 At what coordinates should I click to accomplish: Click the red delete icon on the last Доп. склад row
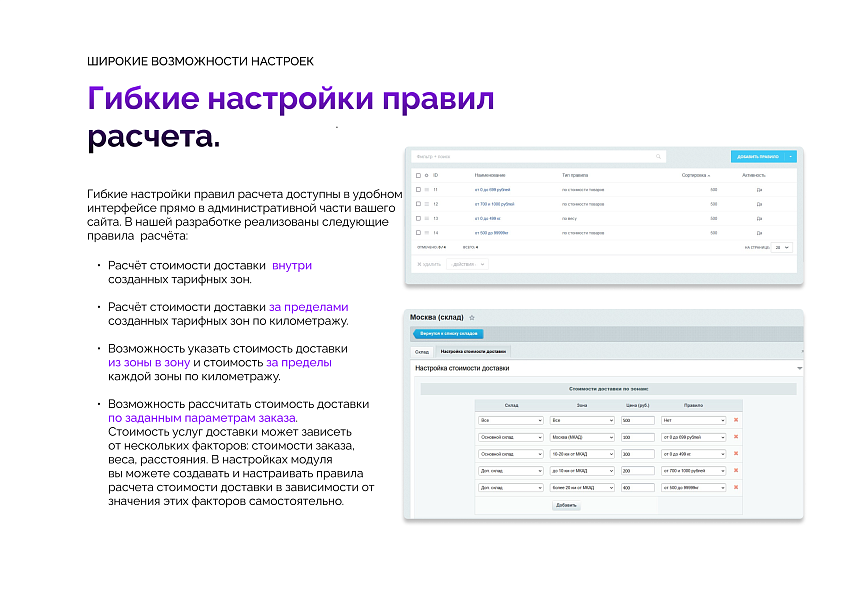coord(736,488)
